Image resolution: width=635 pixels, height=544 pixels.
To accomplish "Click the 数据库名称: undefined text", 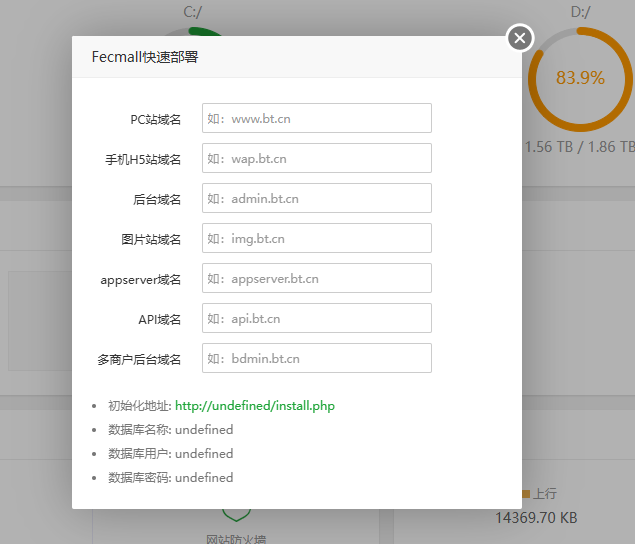I will point(170,430).
